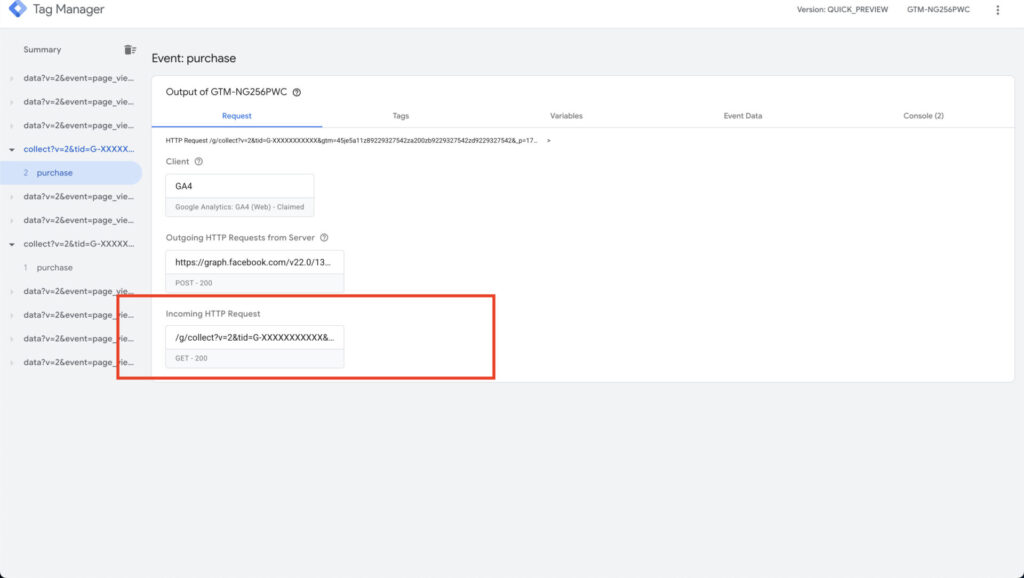
Task: Open the Console (2) tab
Action: point(923,116)
